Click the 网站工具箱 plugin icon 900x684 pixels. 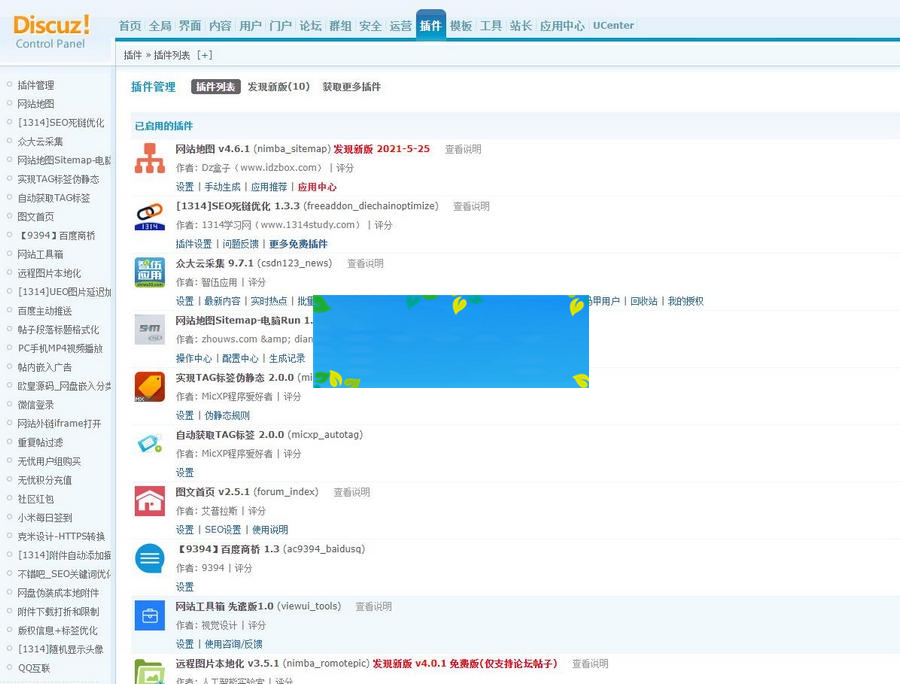[x=148, y=615]
